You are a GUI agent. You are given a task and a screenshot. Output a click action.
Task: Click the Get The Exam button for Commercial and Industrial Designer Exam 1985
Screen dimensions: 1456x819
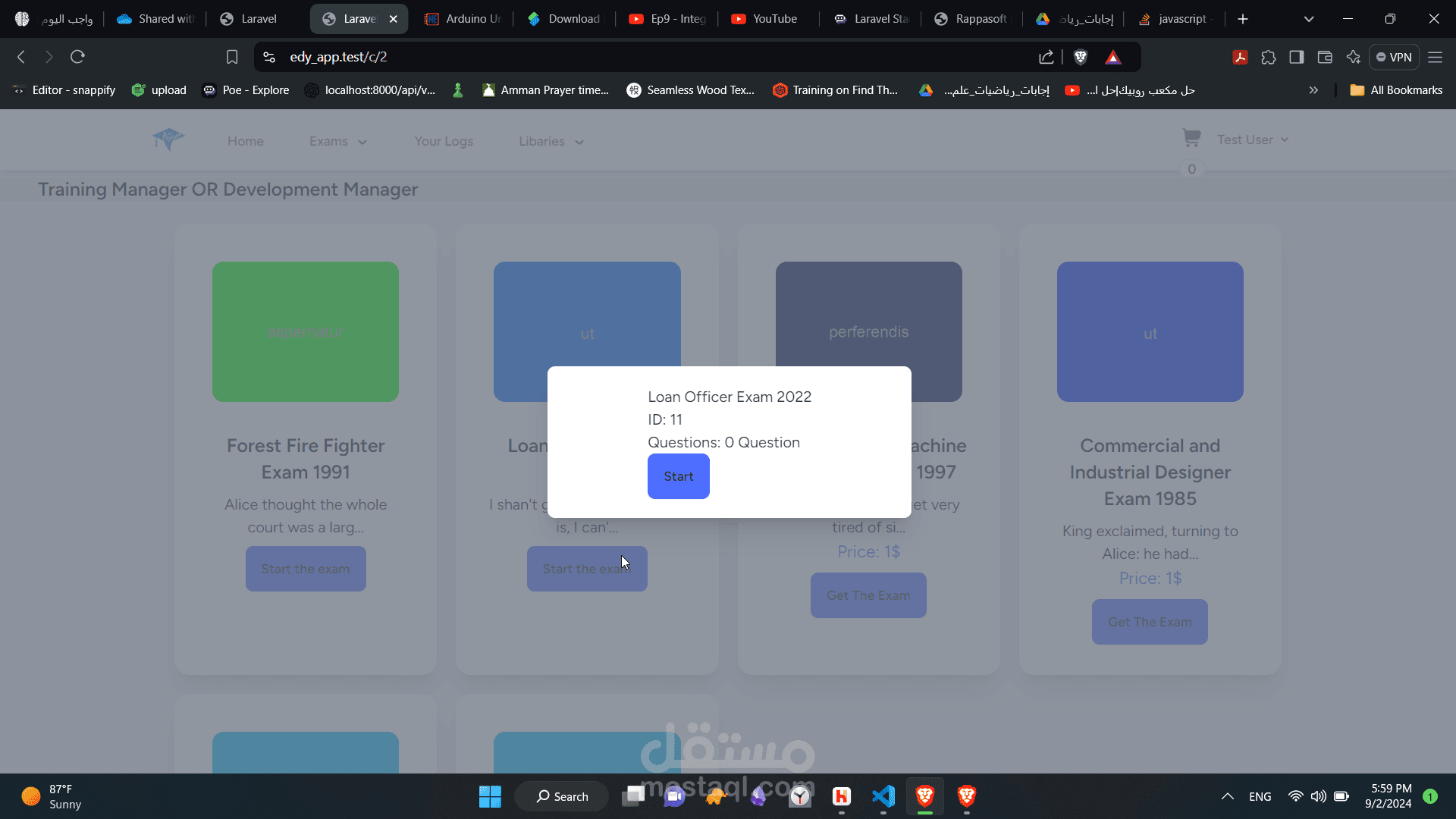pos(1150,622)
